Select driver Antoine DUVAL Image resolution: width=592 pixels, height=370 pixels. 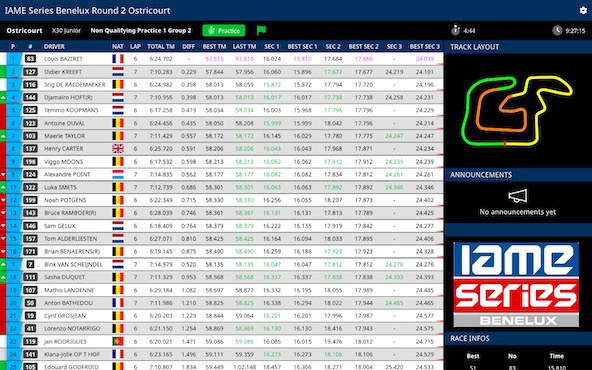(65, 123)
